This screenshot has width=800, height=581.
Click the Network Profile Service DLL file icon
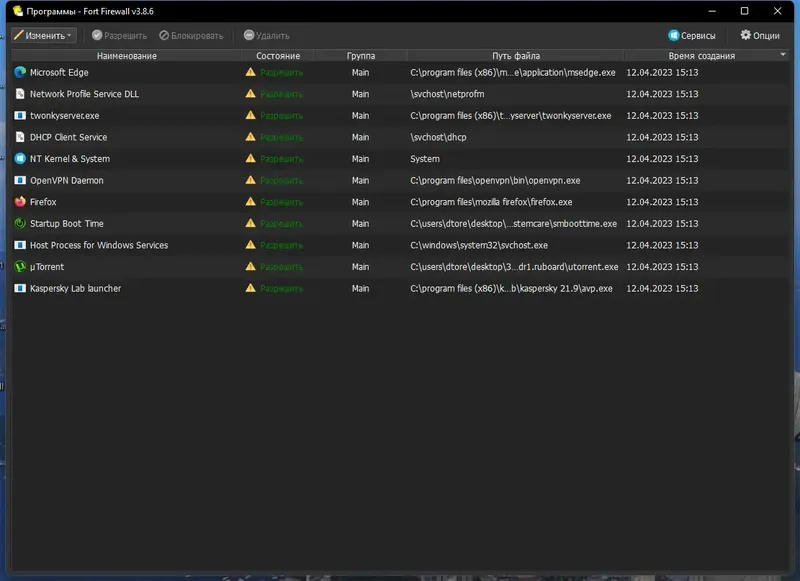[x=20, y=94]
